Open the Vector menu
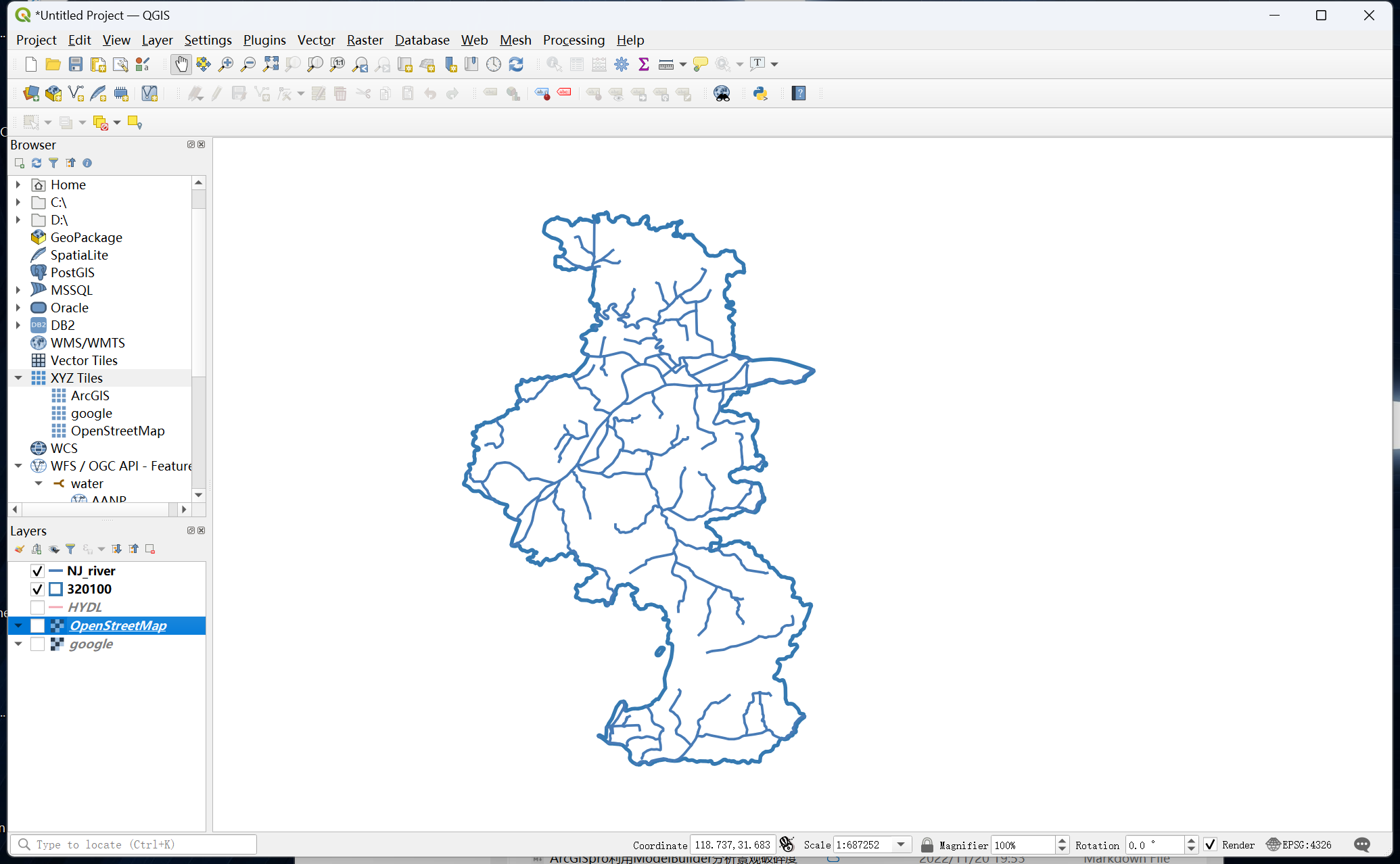The width and height of the screenshot is (1400, 864). pos(316,40)
